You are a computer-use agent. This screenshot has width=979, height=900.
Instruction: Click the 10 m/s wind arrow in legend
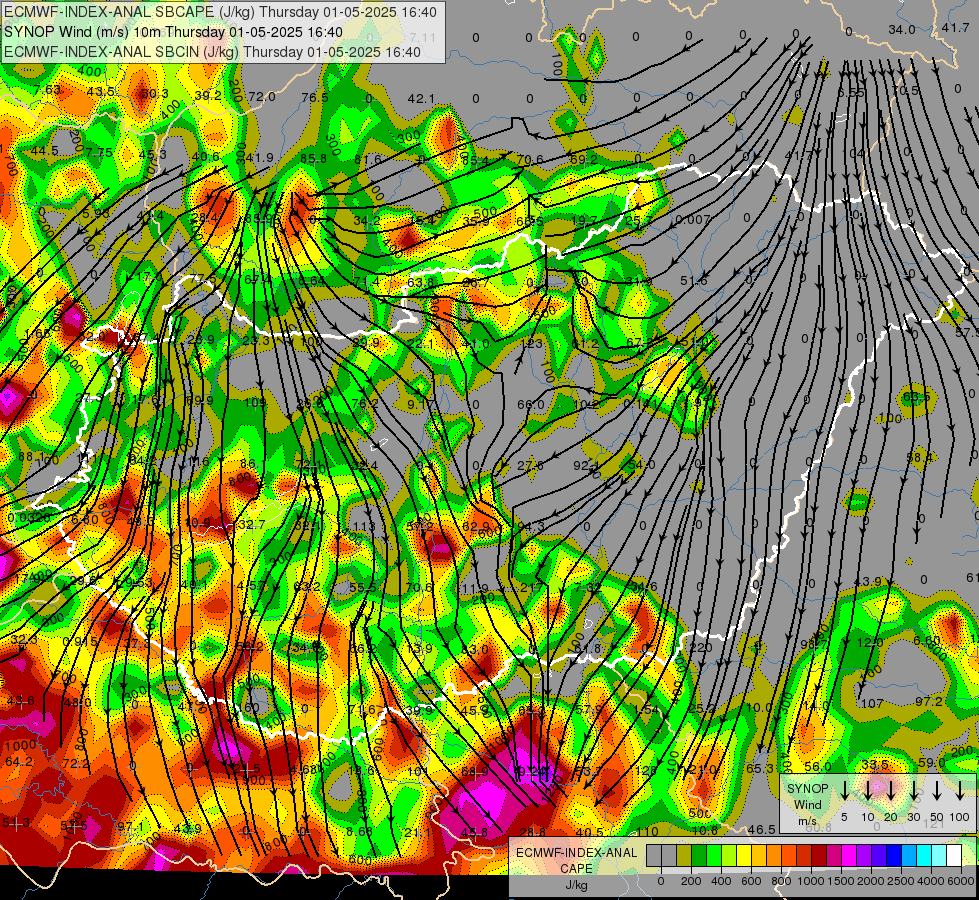867,791
